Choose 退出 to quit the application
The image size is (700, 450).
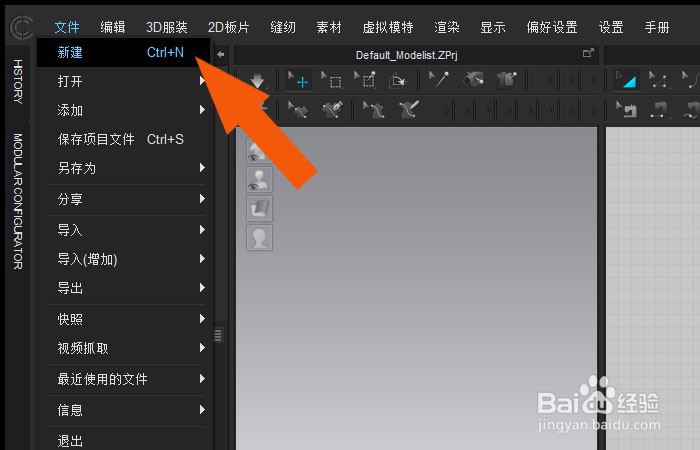[x=125, y=440]
